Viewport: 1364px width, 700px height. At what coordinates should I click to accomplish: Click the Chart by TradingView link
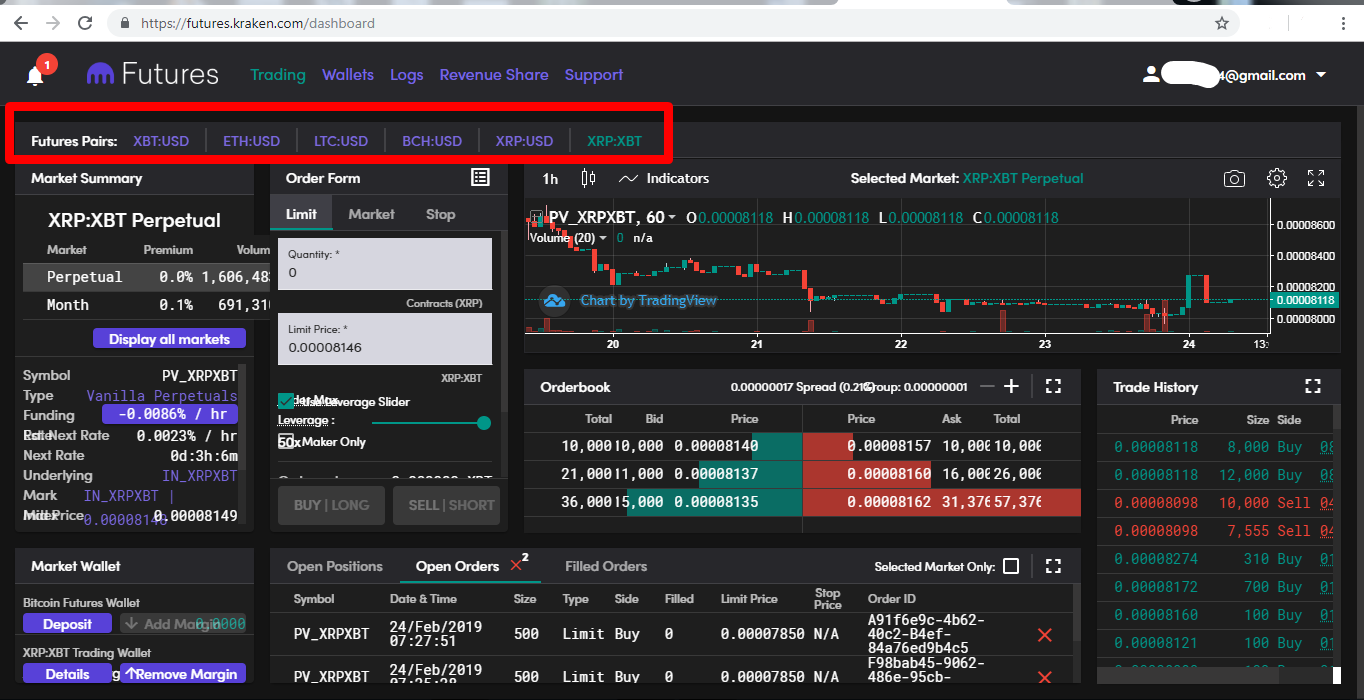point(648,300)
